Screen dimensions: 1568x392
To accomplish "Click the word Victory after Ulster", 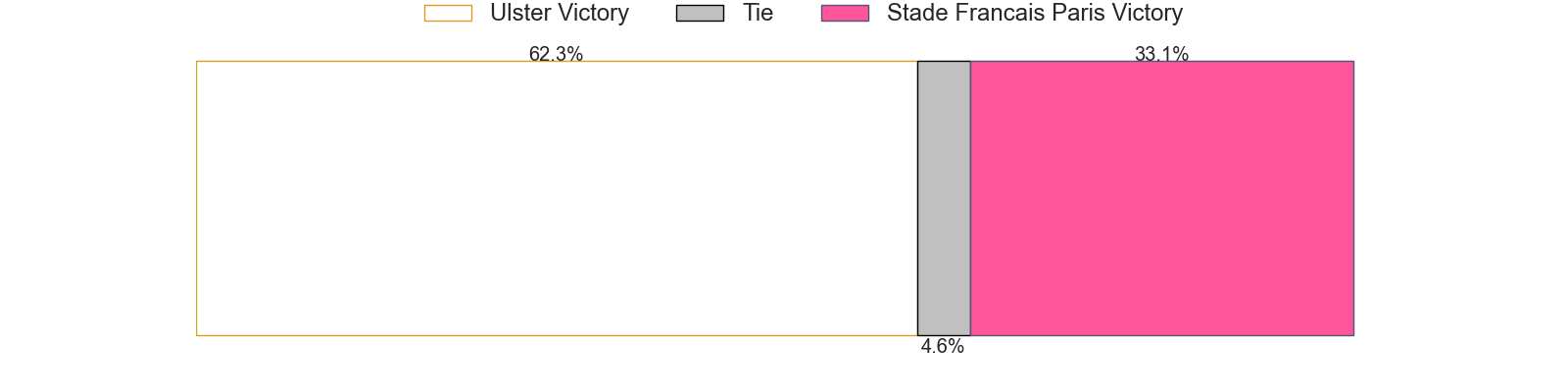I will click(x=591, y=13).
